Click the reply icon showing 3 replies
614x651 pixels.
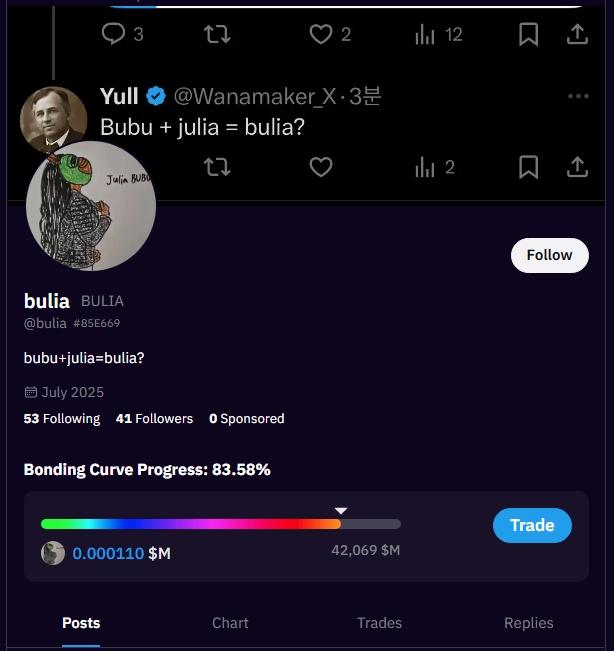click(114, 34)
